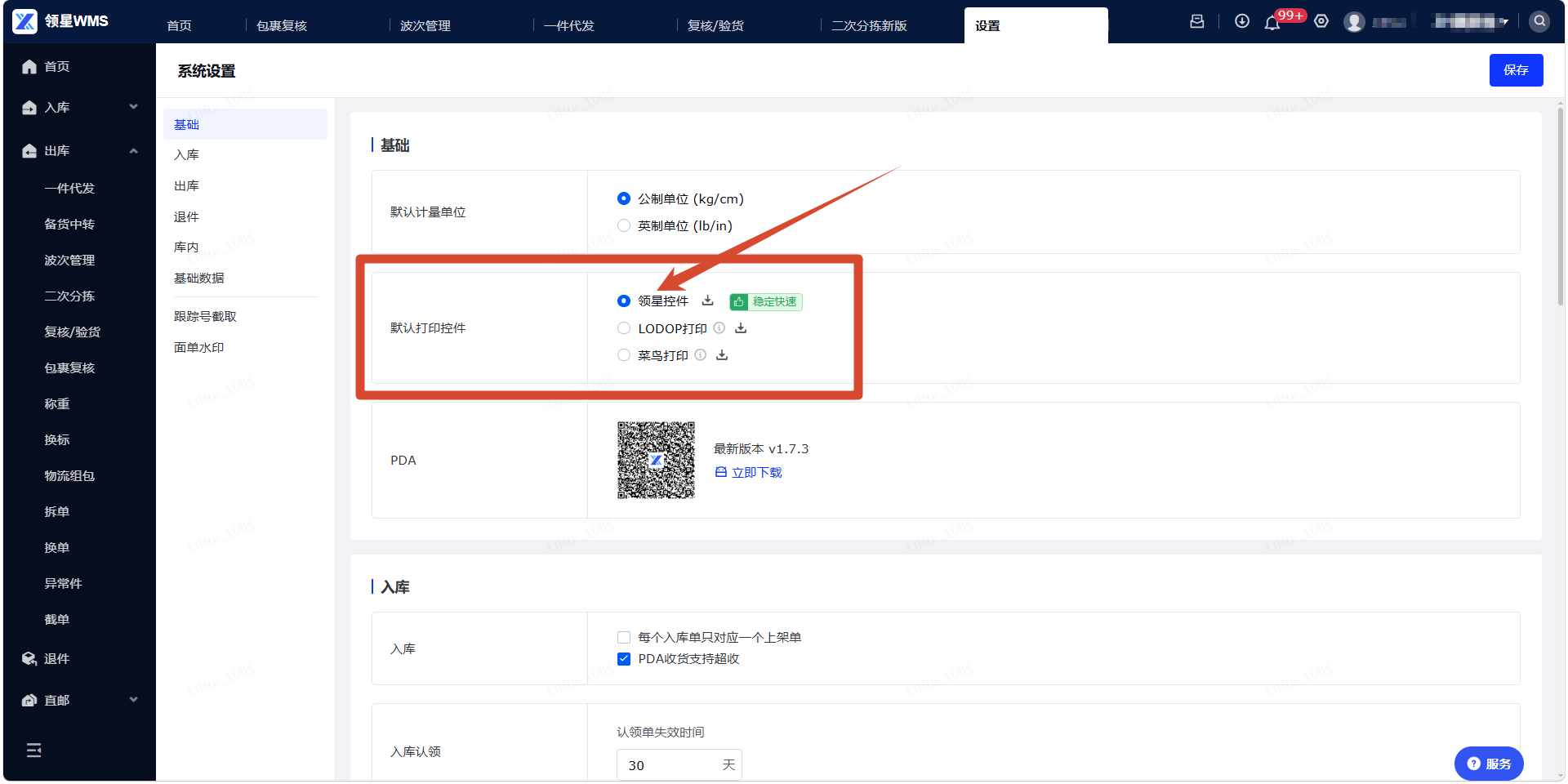The image size is (1568, 784).
Task: Click the PDA QR code image
Action: 656,461
